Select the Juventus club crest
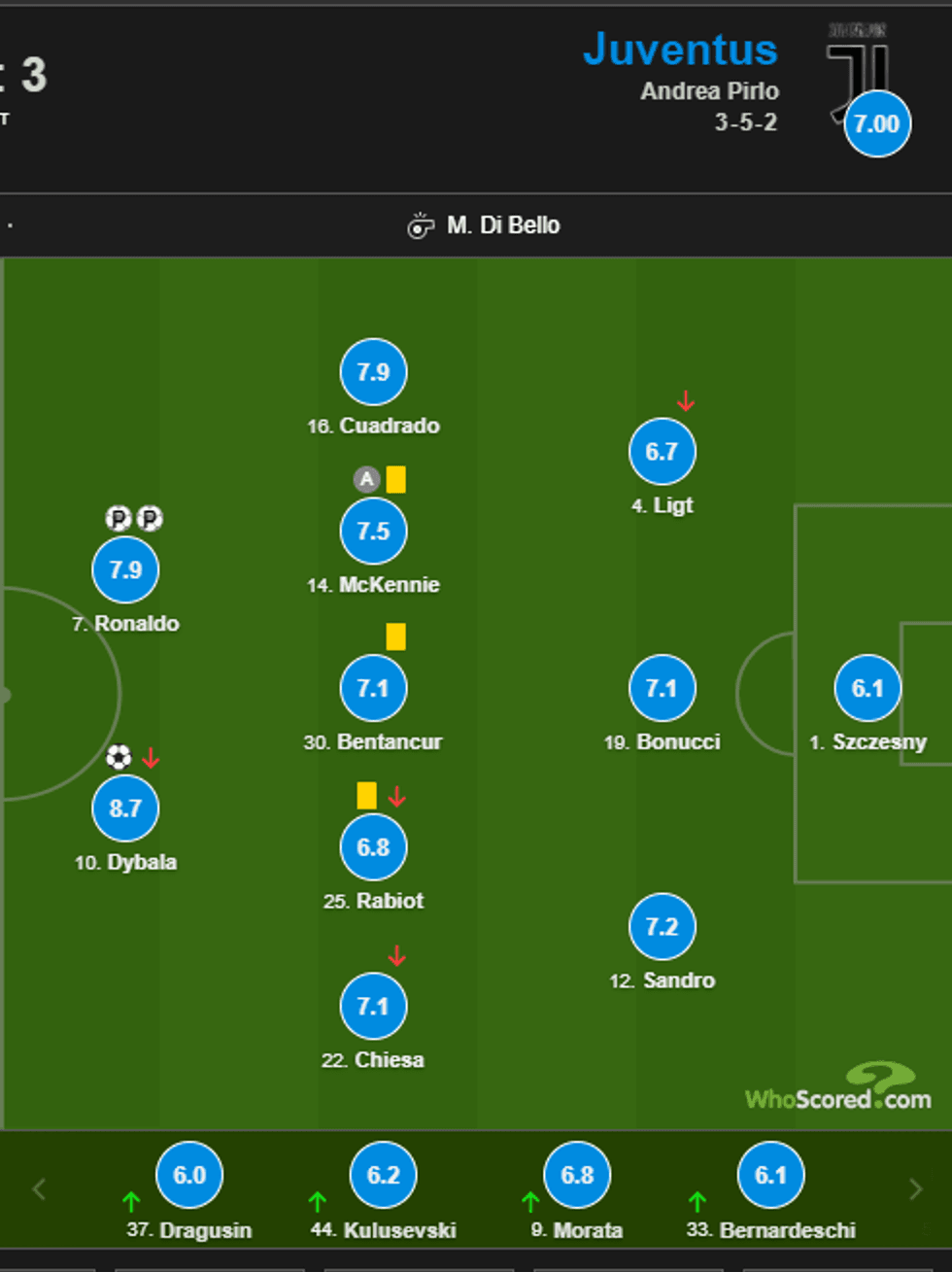This screenshot has height=1272, width=952. pyautogui.click(x=852, y=58)
